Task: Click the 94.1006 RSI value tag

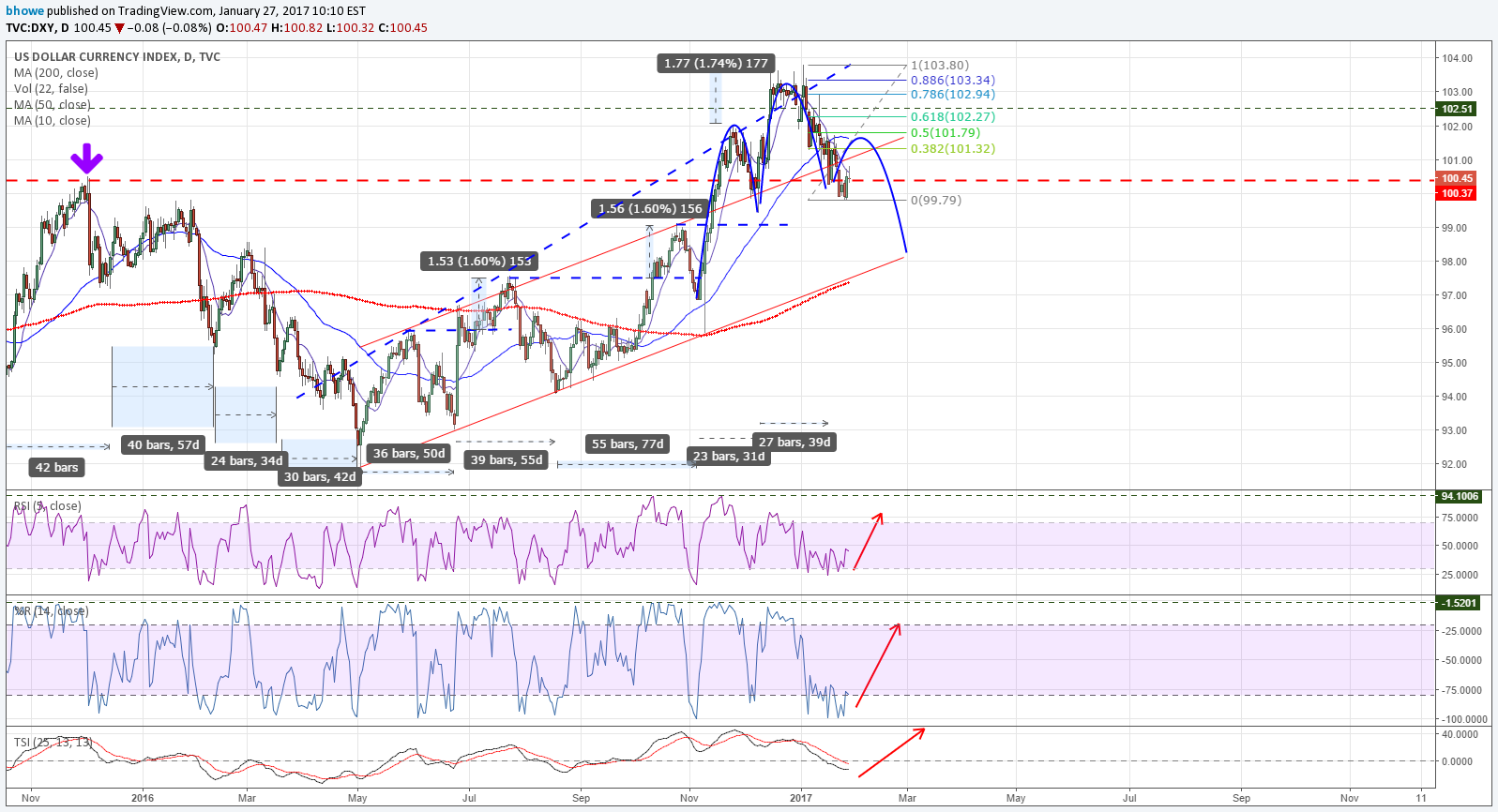Action: 1460,496
